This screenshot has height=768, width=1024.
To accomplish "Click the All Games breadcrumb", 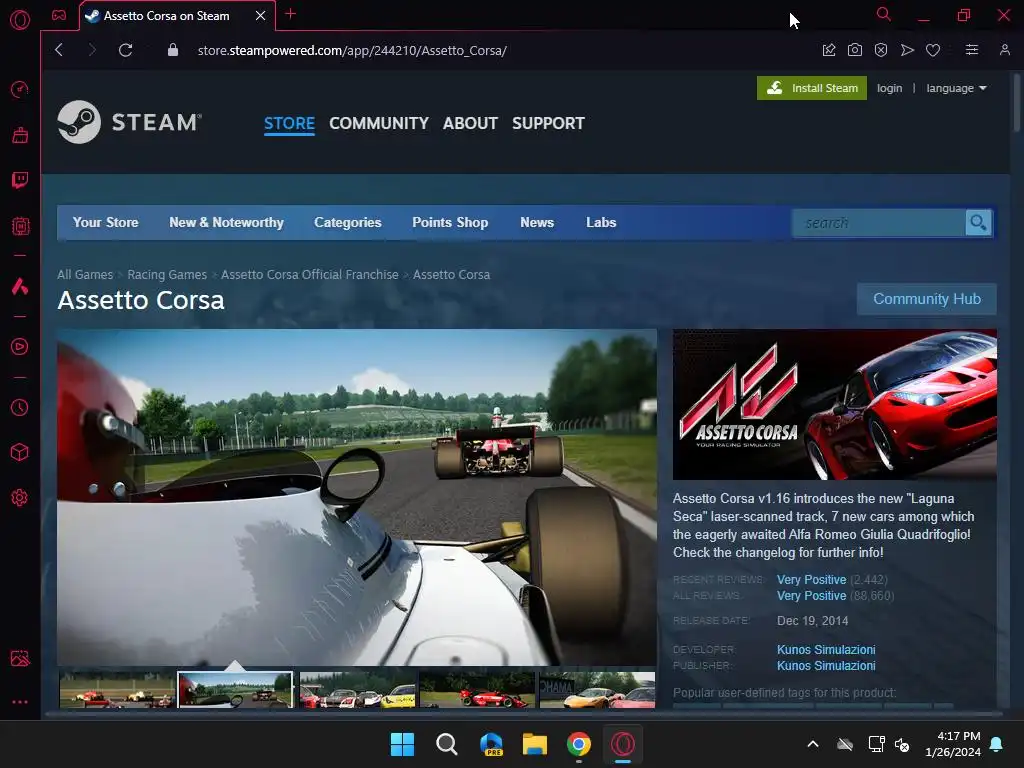I will click(85, 275).
